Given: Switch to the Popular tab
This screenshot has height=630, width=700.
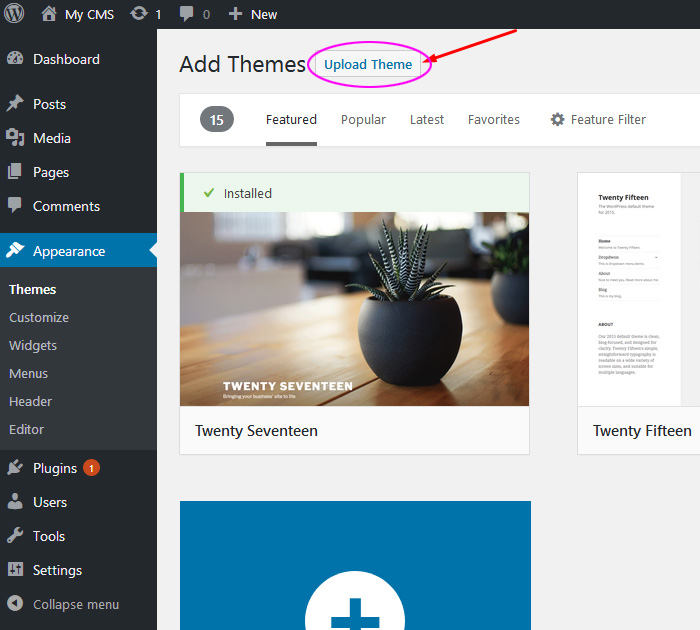Looking at the screenshot, I should pyautogui.click(x=363, y=120).
